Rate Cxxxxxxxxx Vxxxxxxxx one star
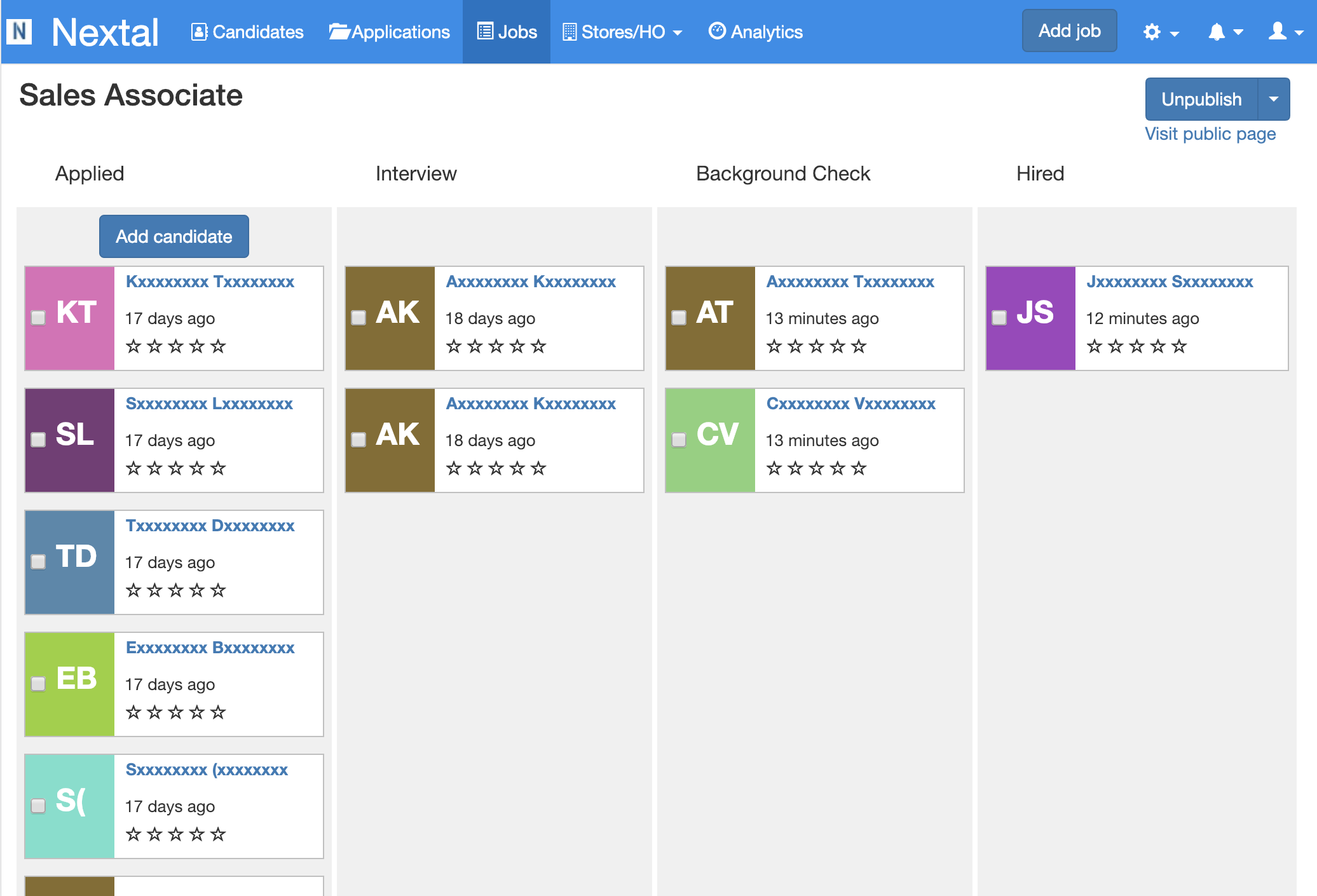Viewport: 1317px width, 896px height. click(774, 468)
